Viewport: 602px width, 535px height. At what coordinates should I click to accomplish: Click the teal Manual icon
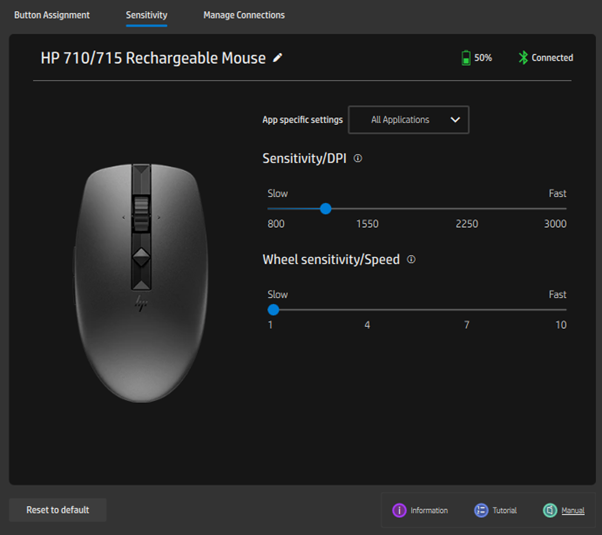coord(550,510)
